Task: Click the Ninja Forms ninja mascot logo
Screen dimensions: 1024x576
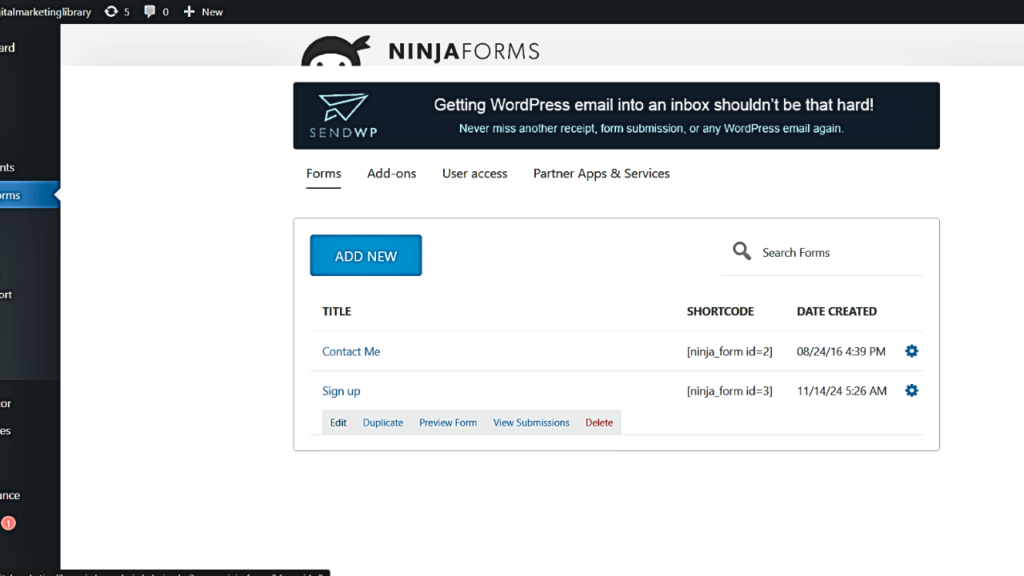Action: 335,48
